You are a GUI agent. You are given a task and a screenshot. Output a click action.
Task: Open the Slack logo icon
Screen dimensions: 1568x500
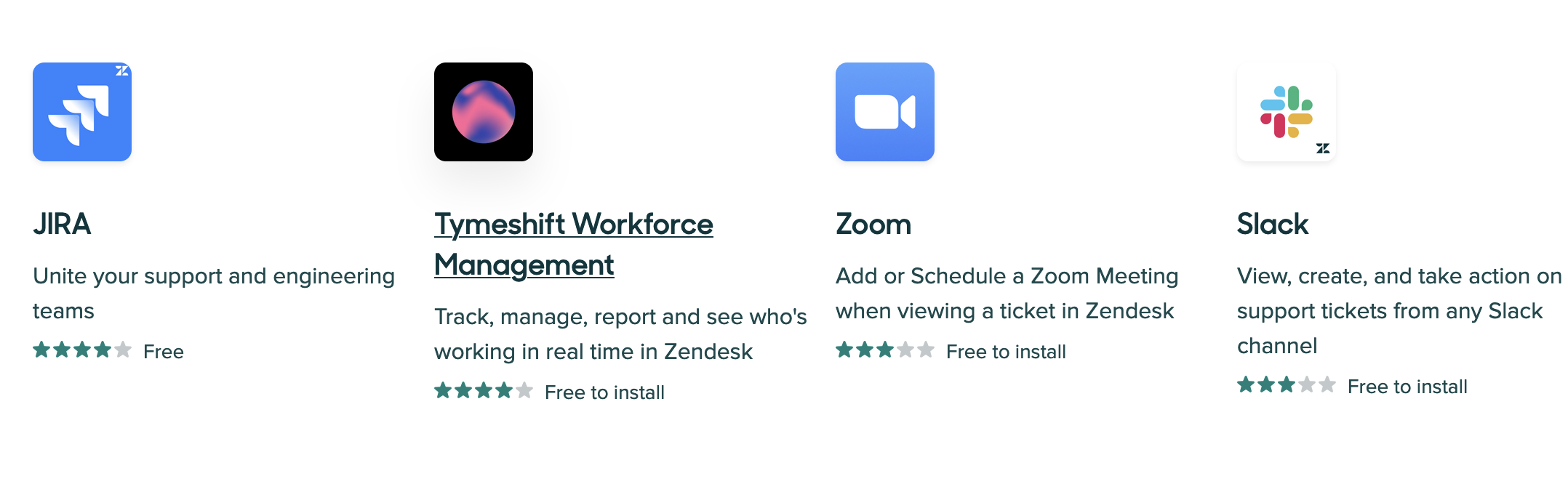(1287, 112)
